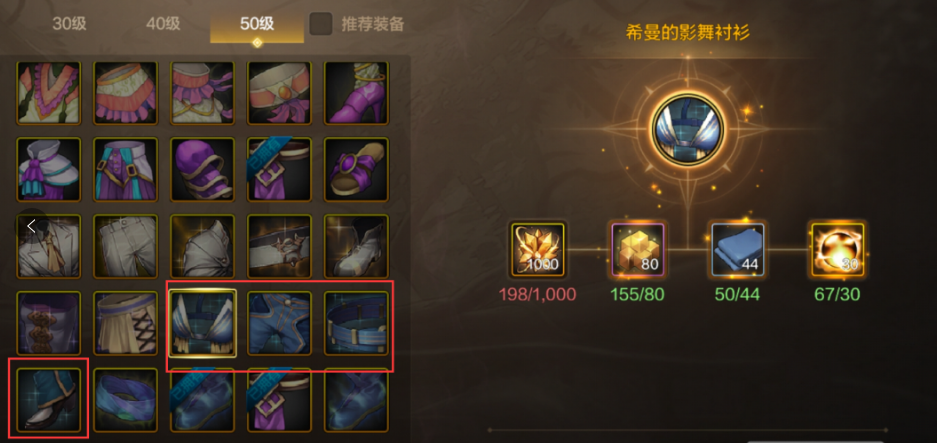This screenshot has height=443, width=937.
Task: Select the fiery orb material showing 30
Action: coord(837,250)
